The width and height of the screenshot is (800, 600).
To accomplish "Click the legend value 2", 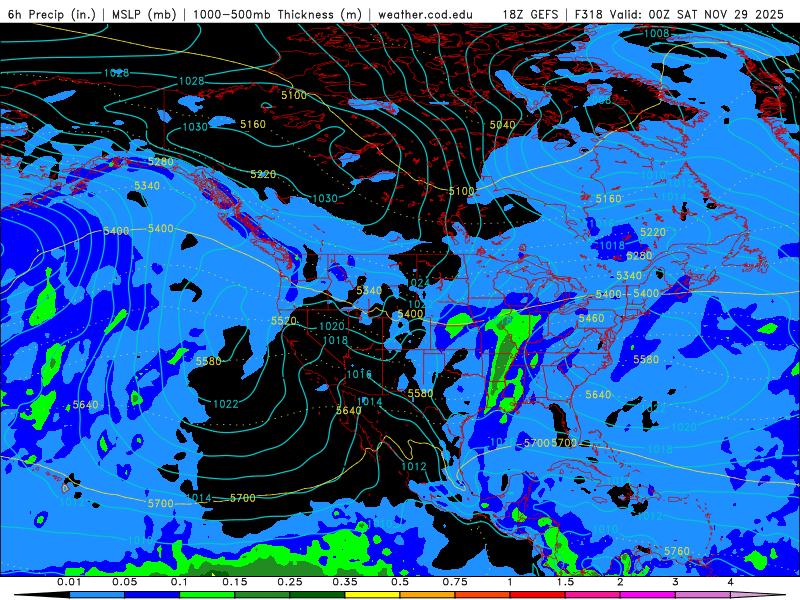I will click(x=620, y=582).
